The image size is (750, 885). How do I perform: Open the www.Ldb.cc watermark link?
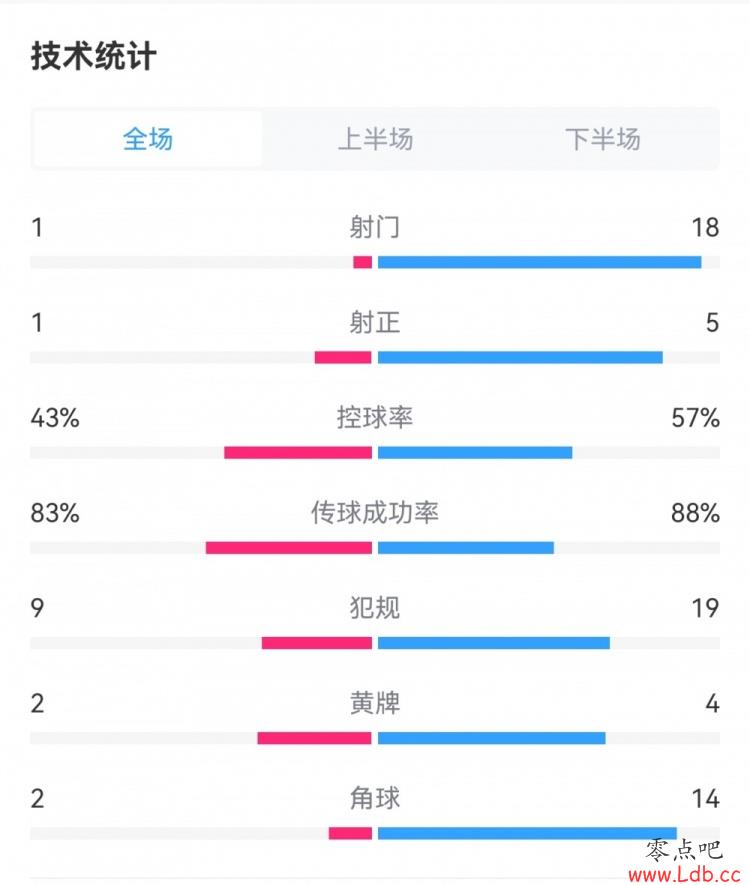click(684, 874)
